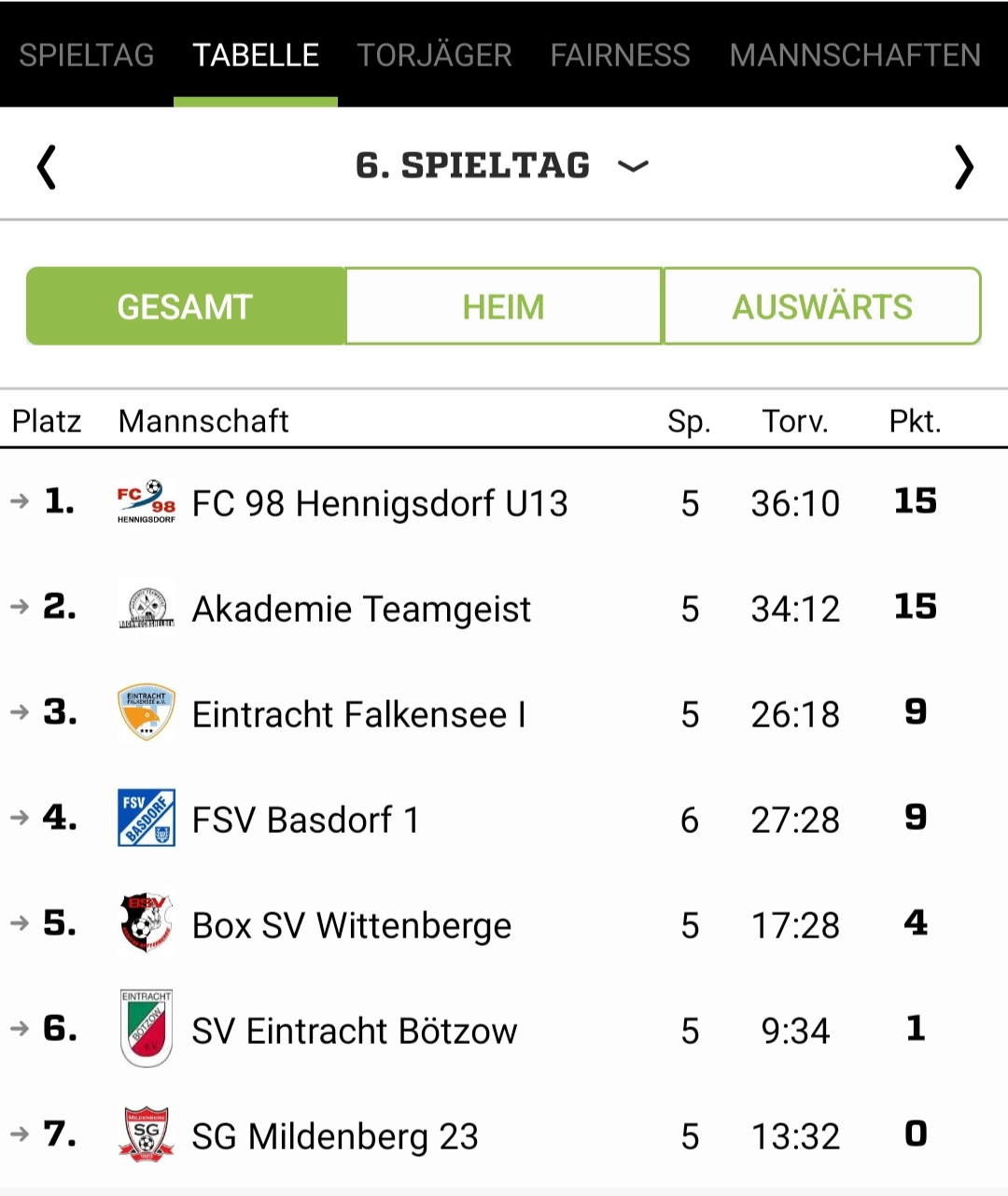Open the Box SV Wittenberge team link
Screen dimensions: 1008x1196
click(352, 926)
